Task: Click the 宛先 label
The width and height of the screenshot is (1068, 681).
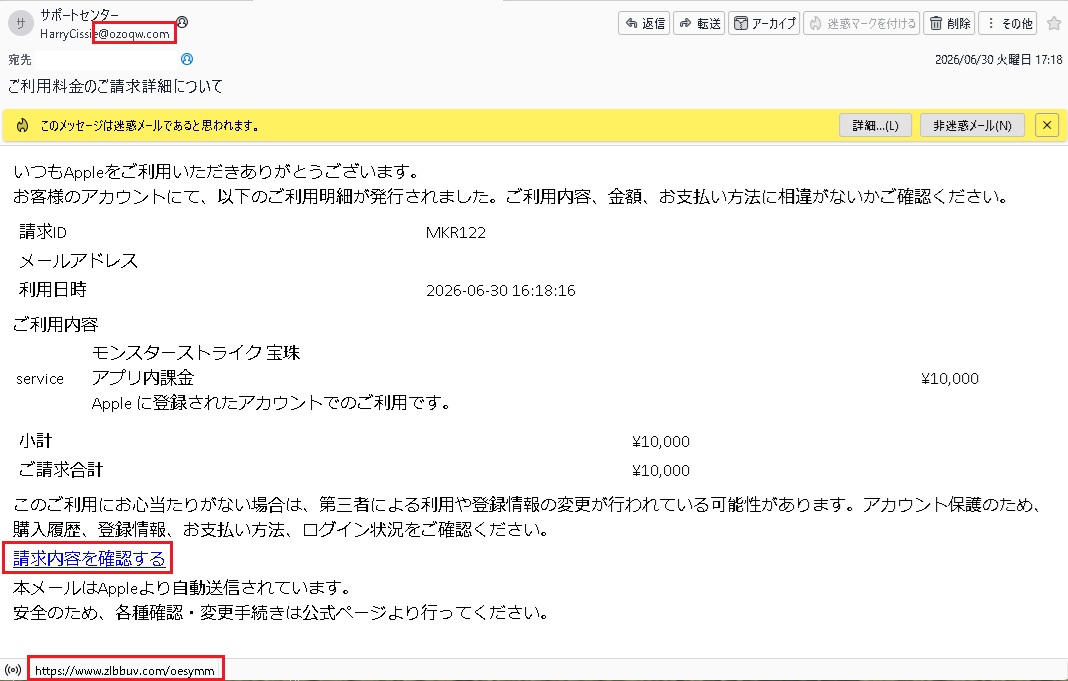Action: pos(20,60)
